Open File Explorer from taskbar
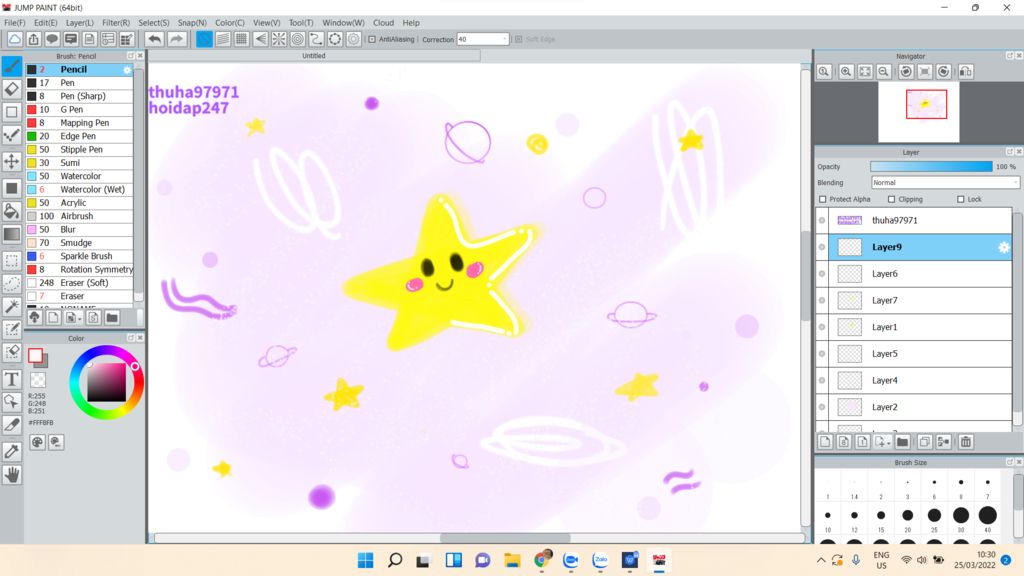Image resolution: width=1024 pixels, height=576 pixels. pos(512,560)
